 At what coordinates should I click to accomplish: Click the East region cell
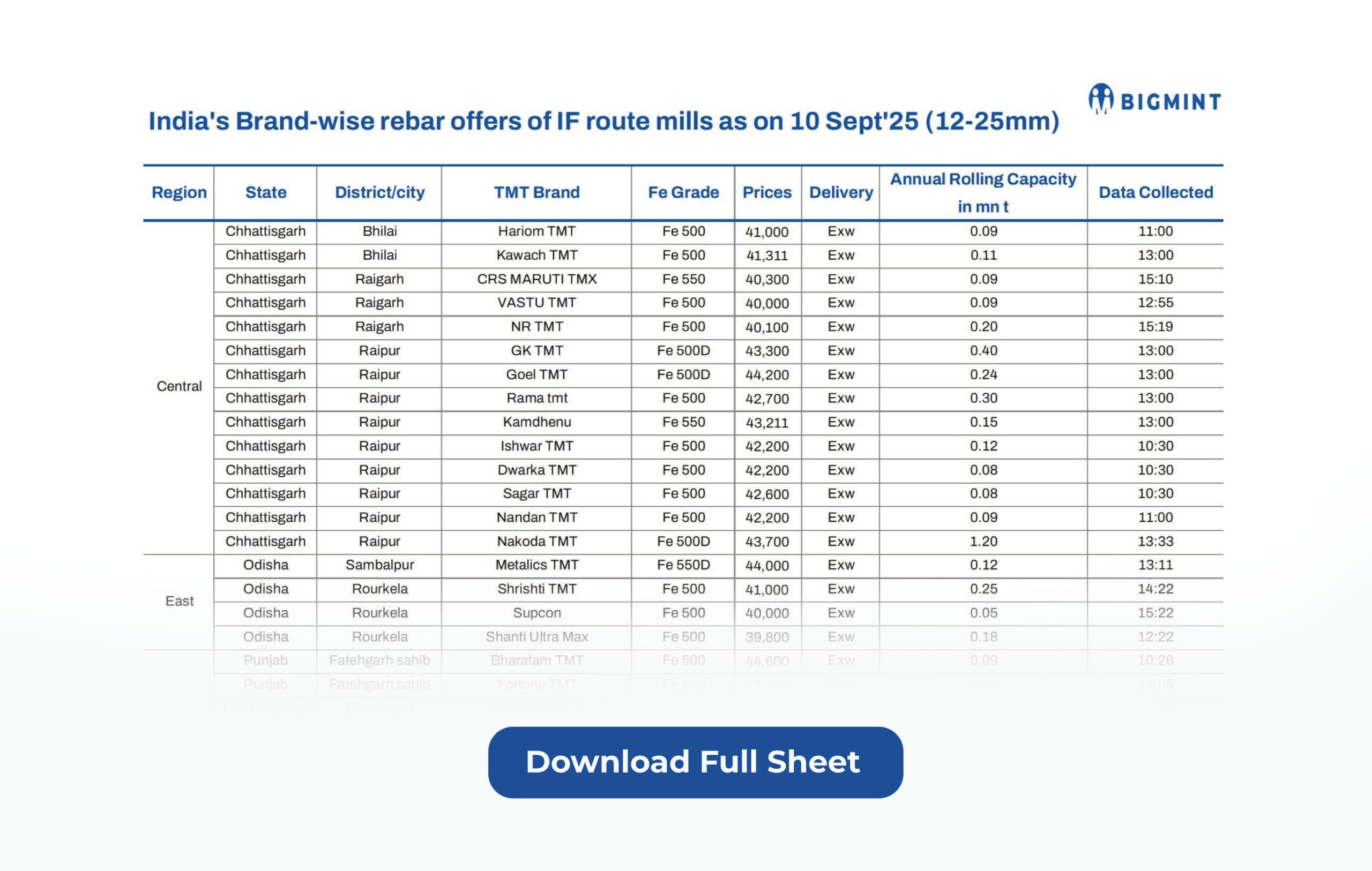[179, 601]
